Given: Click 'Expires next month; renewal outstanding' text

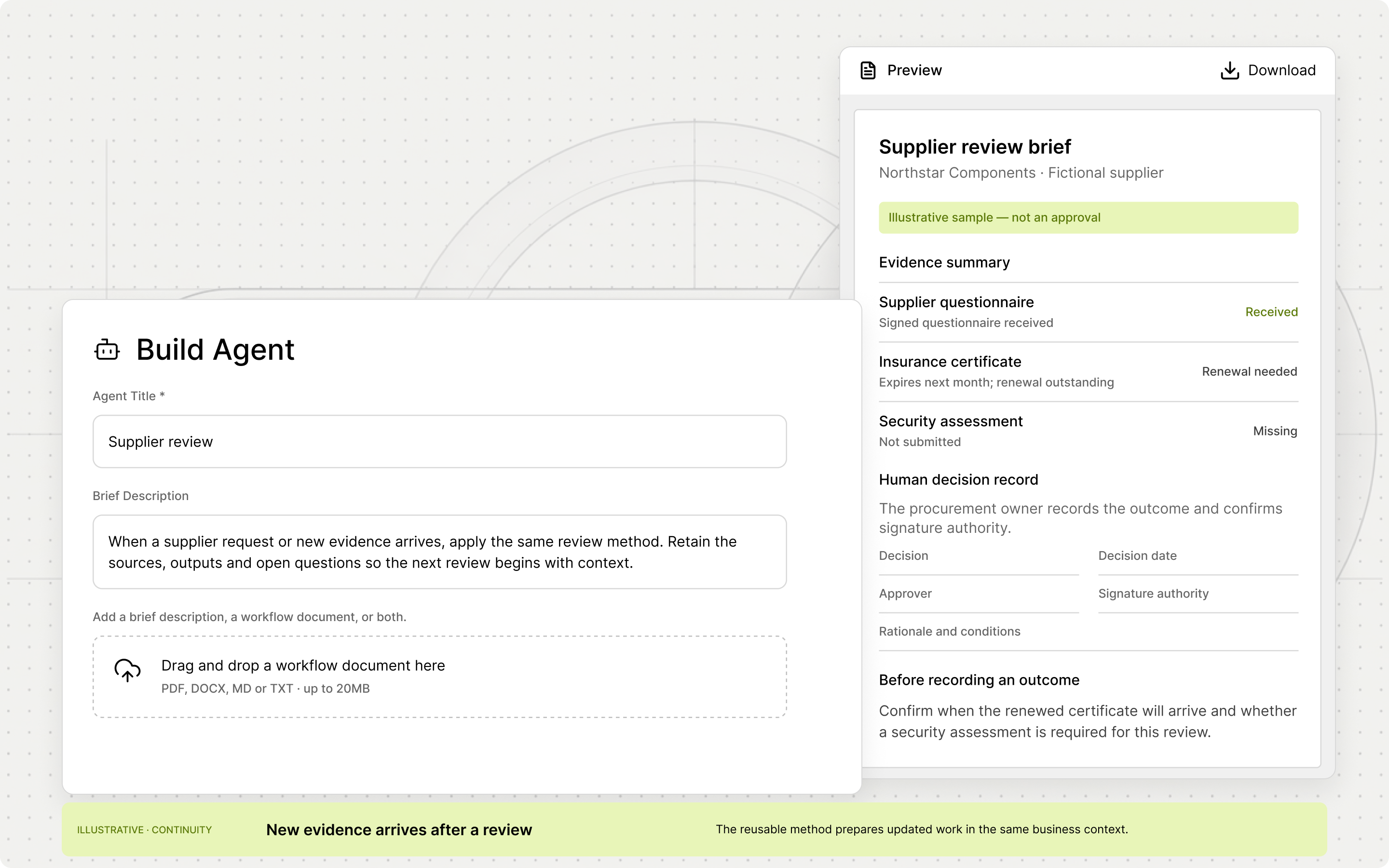Looking at the screenshot, I should (996, 382).
